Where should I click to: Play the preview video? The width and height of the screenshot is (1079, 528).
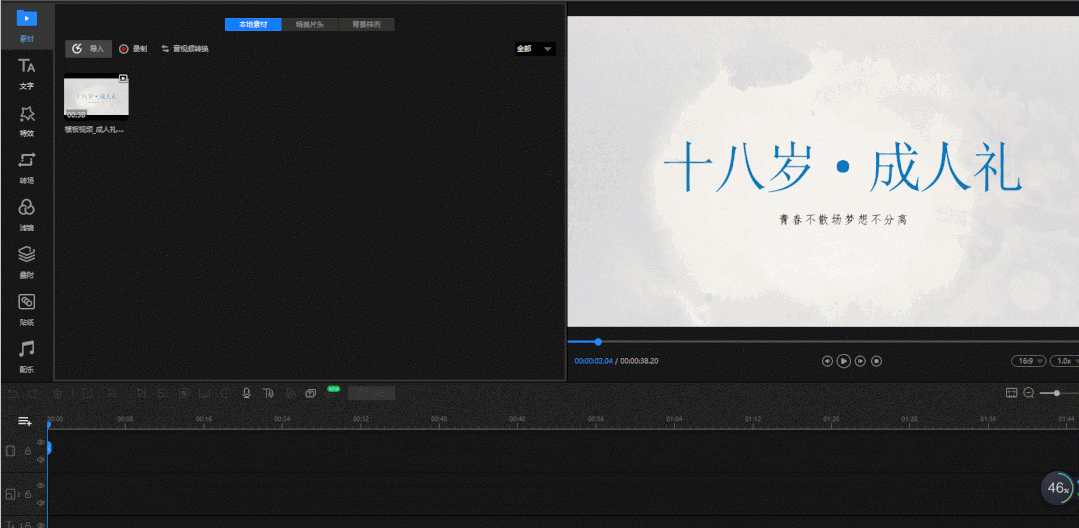pyautogui.click(x=844, y=361)
